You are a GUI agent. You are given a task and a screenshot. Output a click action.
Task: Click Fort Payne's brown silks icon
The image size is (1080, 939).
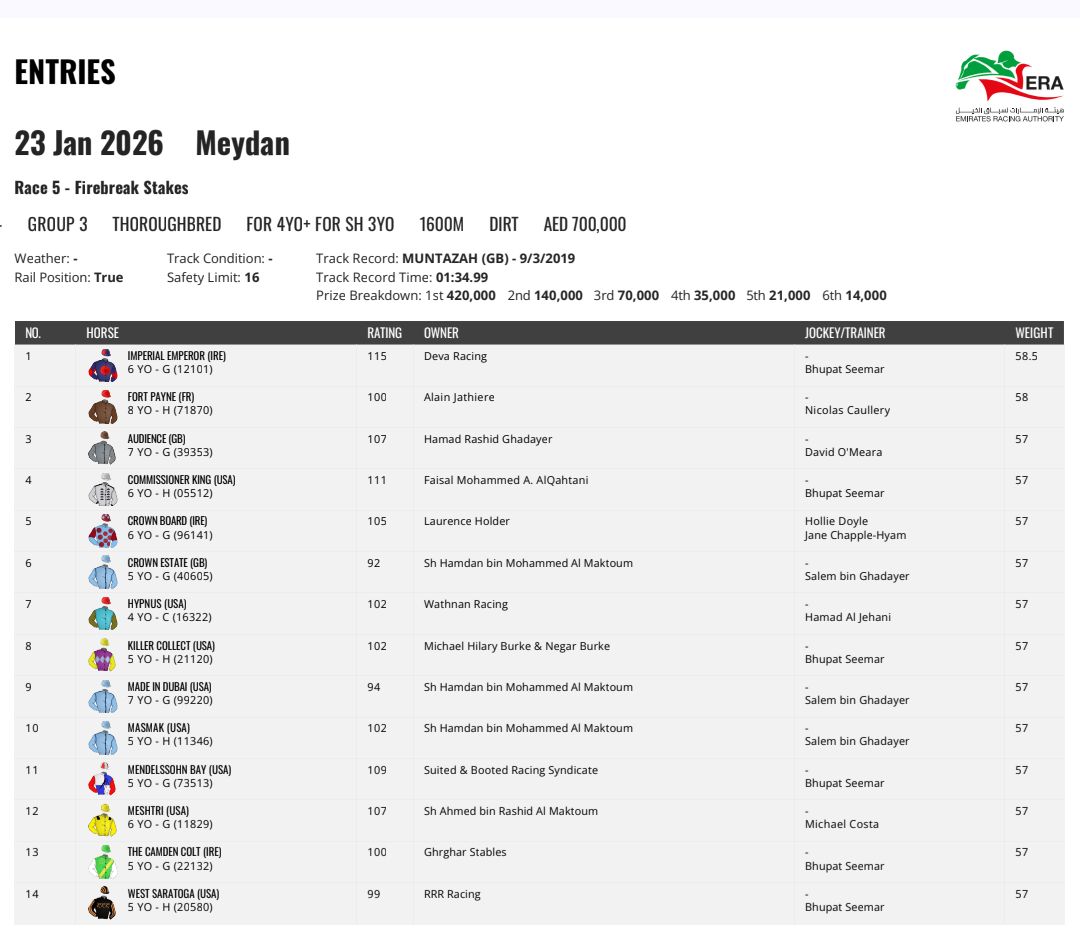[x=103, y=407]
